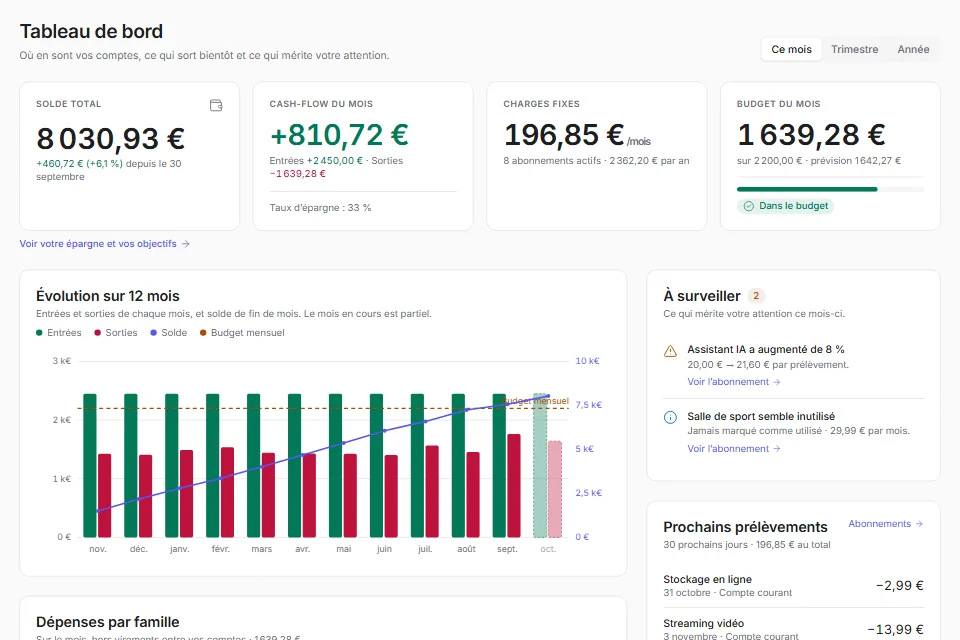Toggle the Entrées legend item
This screenshot has width=960, height=640.
pyautogui.click(x=59, y=333)
